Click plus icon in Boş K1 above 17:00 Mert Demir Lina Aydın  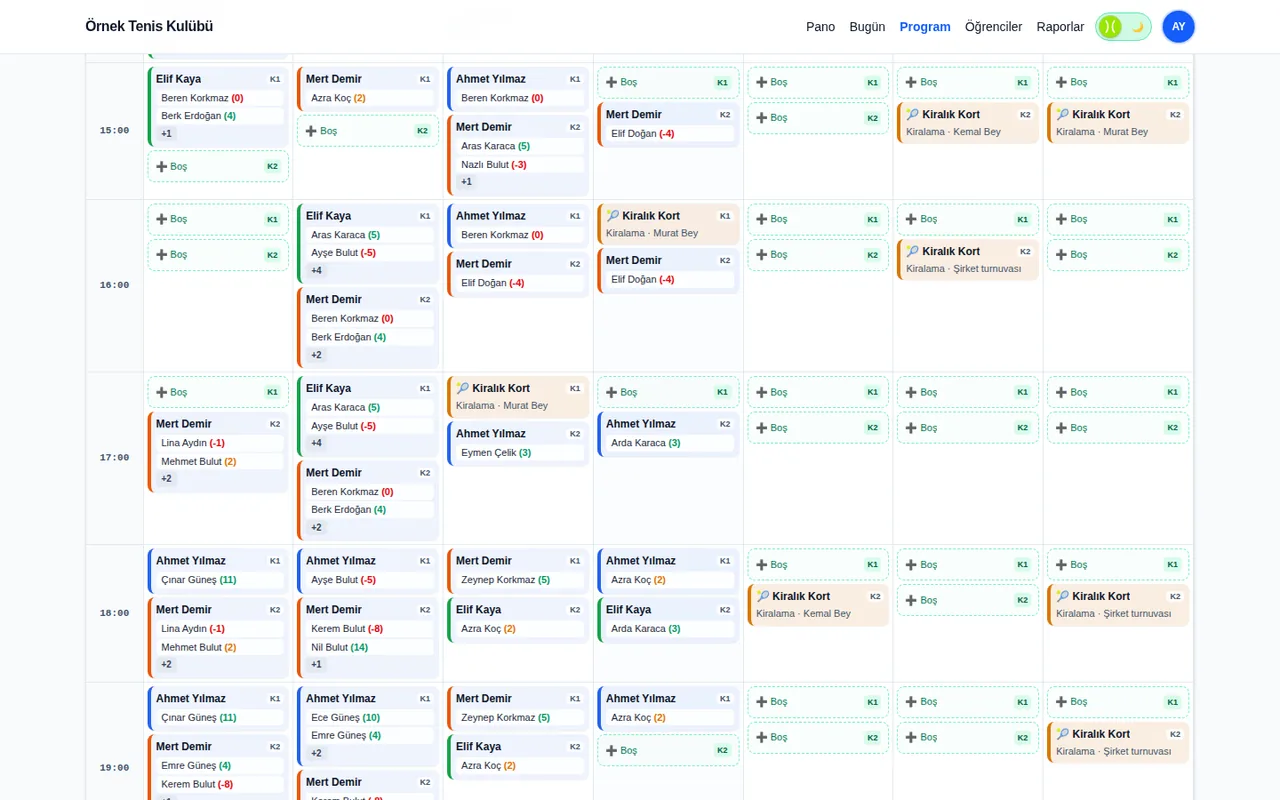[161, 392]
